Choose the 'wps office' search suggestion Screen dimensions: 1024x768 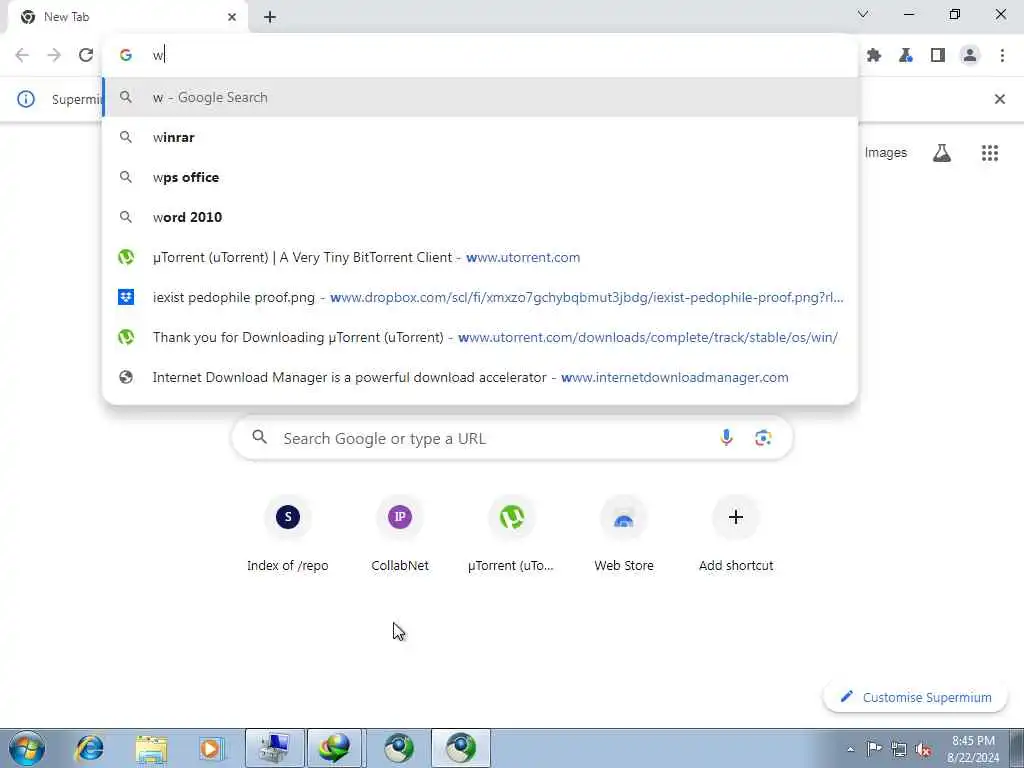pyautogui.click(x=480, y=177)
